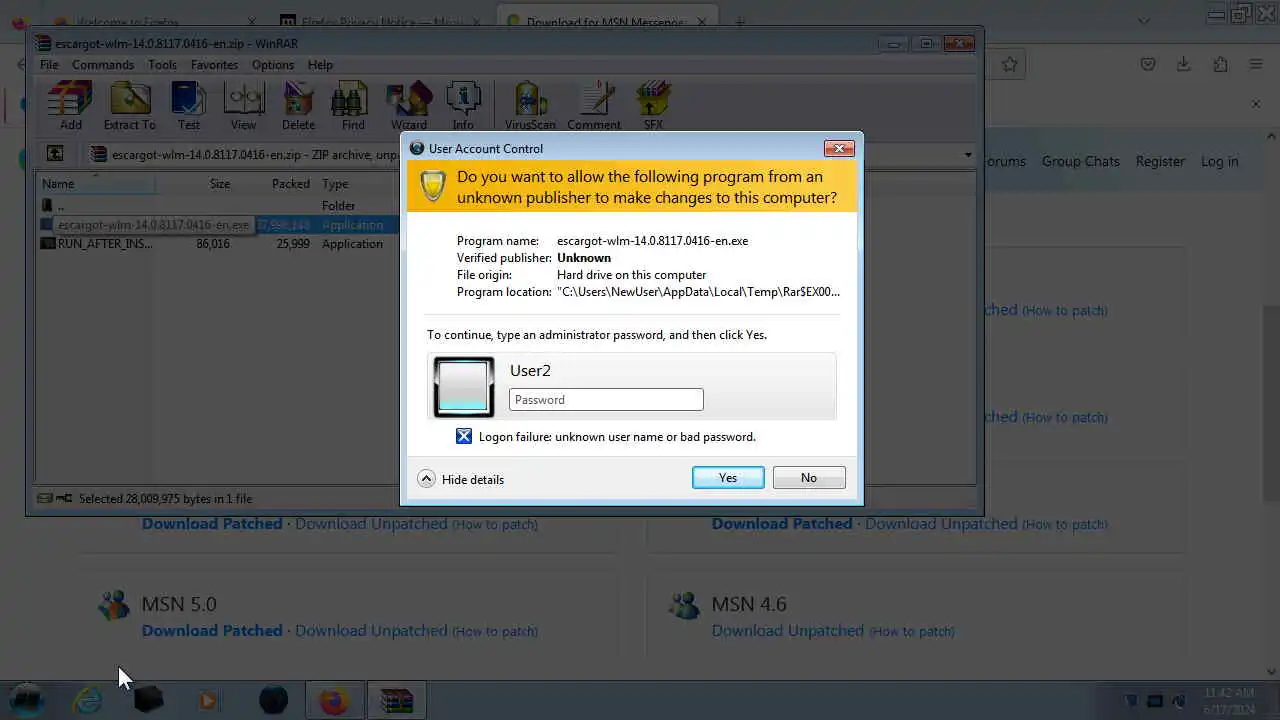The image size is (1280, 720).
Task: Click the Delete toolbar icon in WinRAR
Action: click(x=298, y=105)
